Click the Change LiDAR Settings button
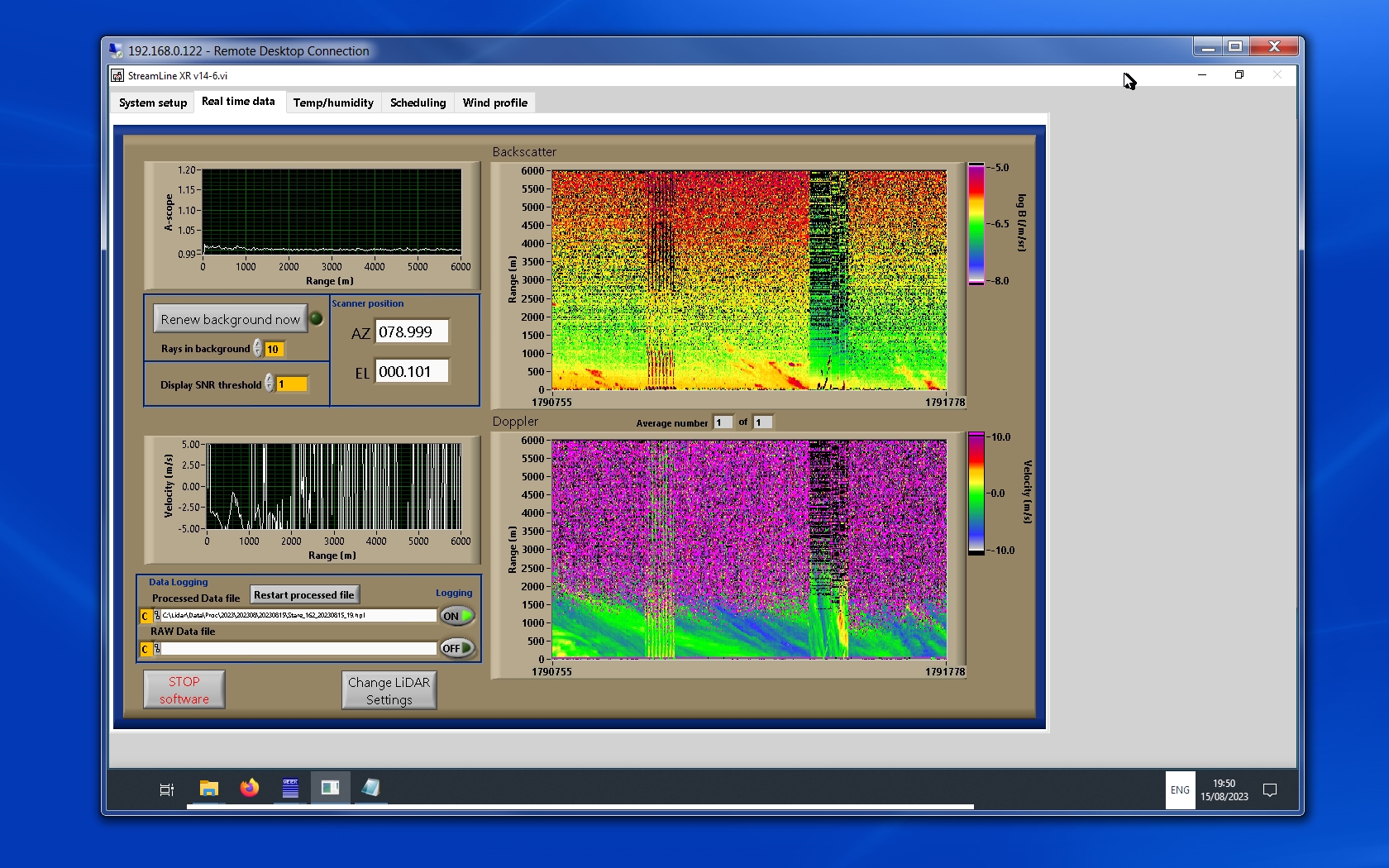The image size is (1389, 868). point(389,690)
